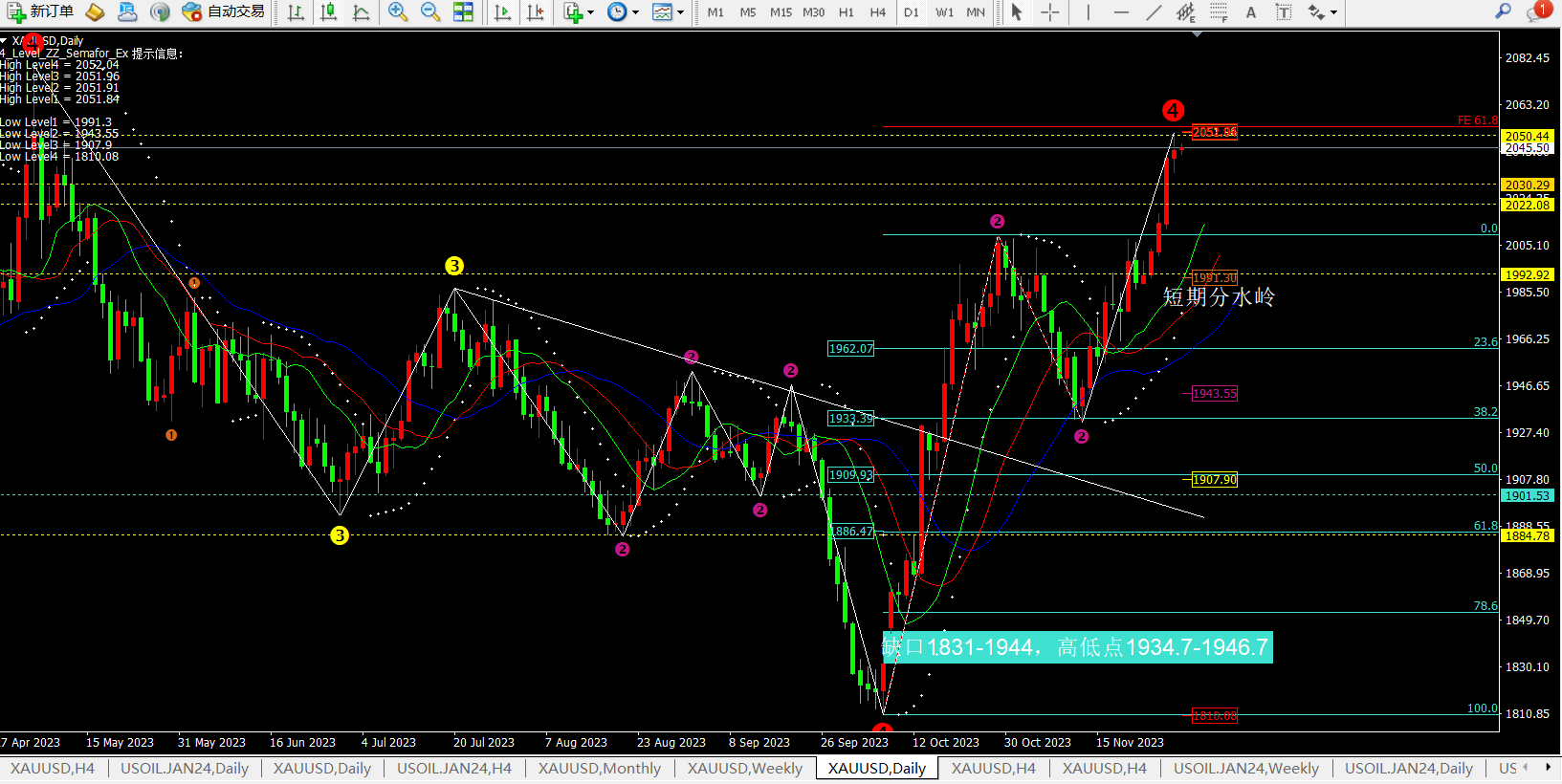Switch chart to bar chart mode
This screenshot has height=784, width=1562.
click(297, 12)
